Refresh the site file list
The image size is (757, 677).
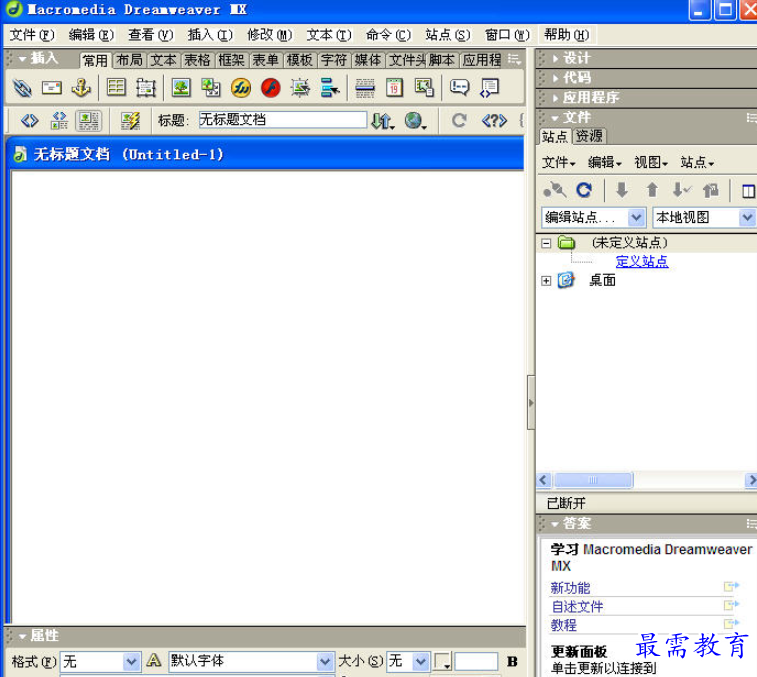point(584,190)
